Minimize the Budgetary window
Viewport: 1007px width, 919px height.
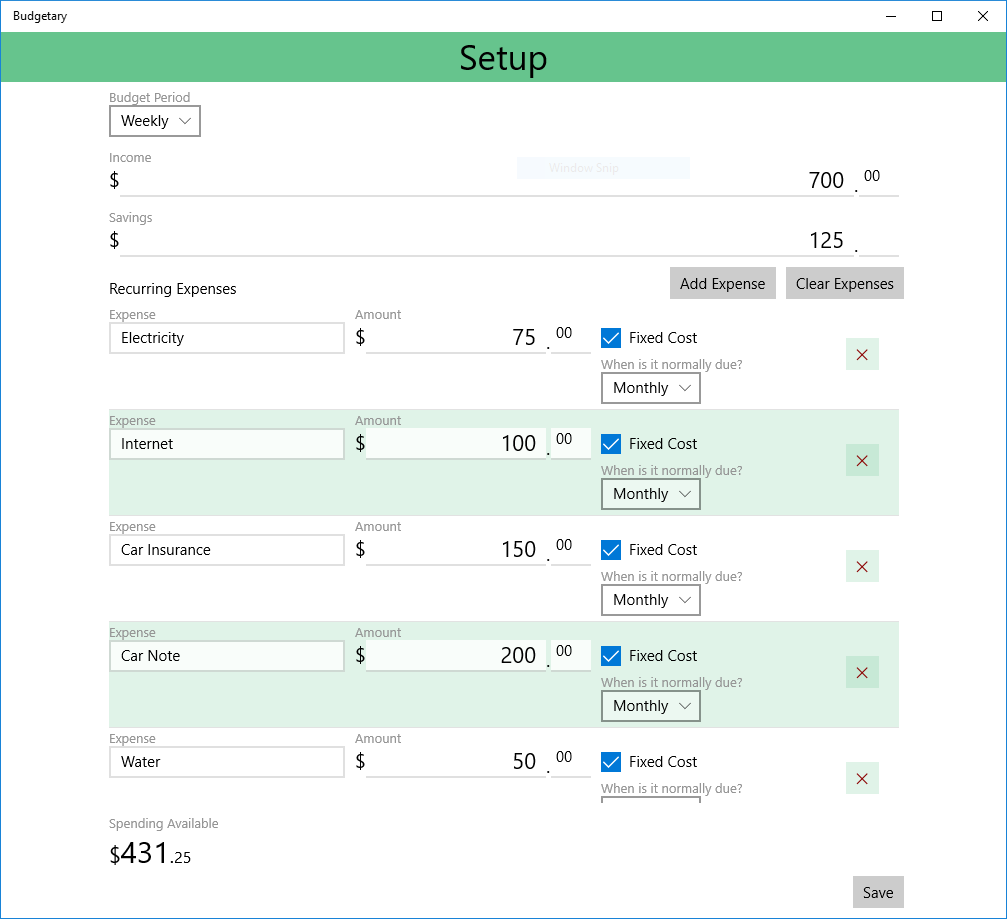click(891, 16)
